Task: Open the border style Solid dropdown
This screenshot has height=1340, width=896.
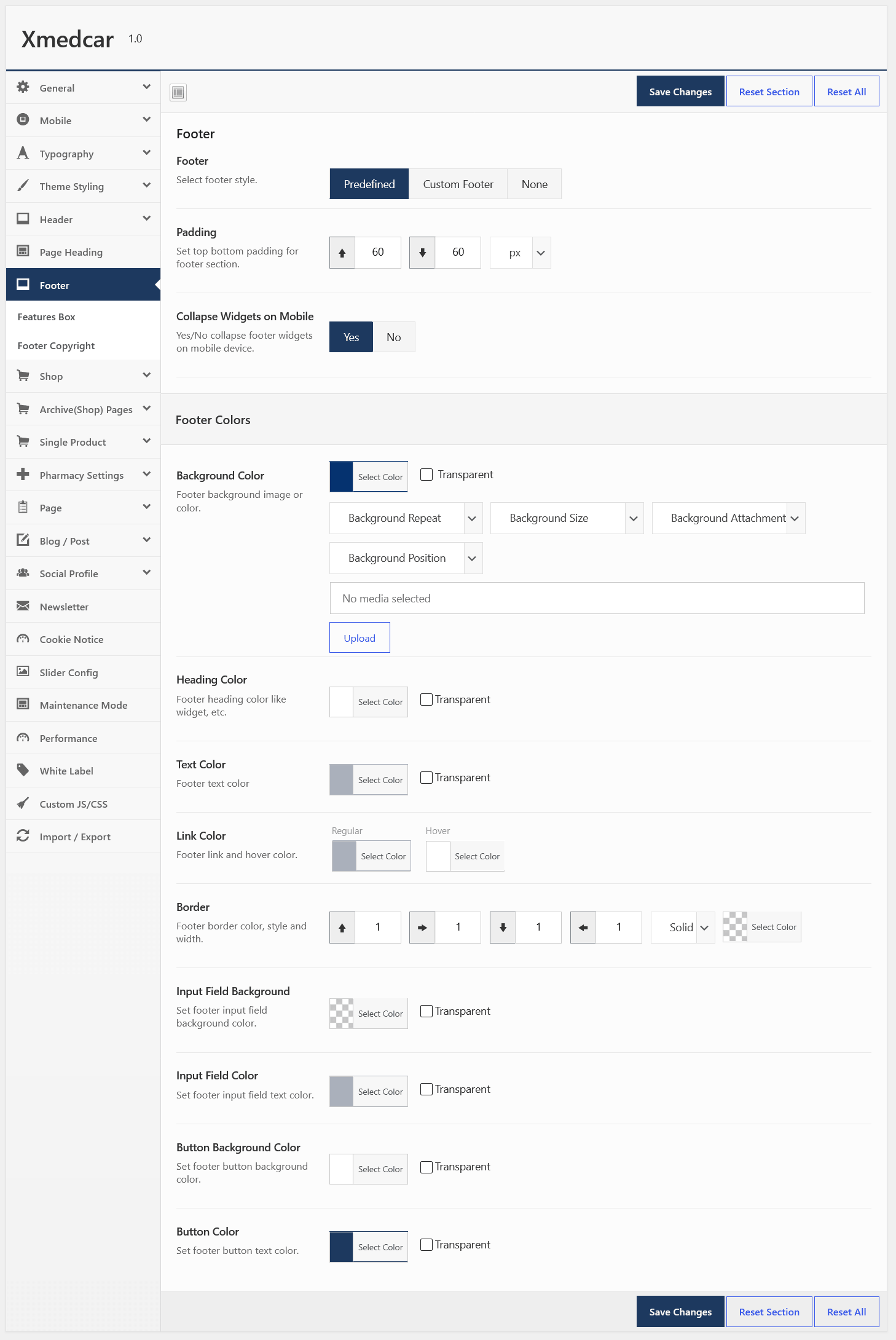Action: point(683,928)
